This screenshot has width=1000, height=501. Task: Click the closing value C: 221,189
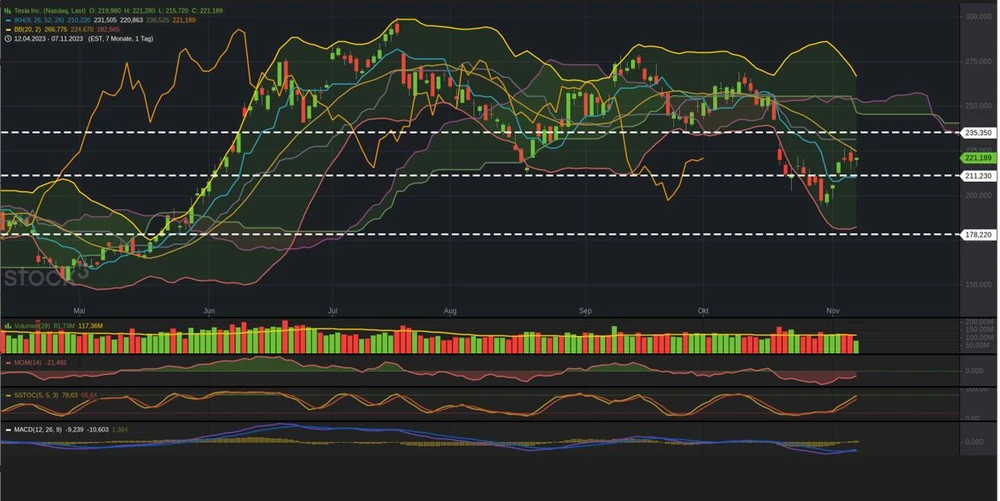tap(207, 11)
